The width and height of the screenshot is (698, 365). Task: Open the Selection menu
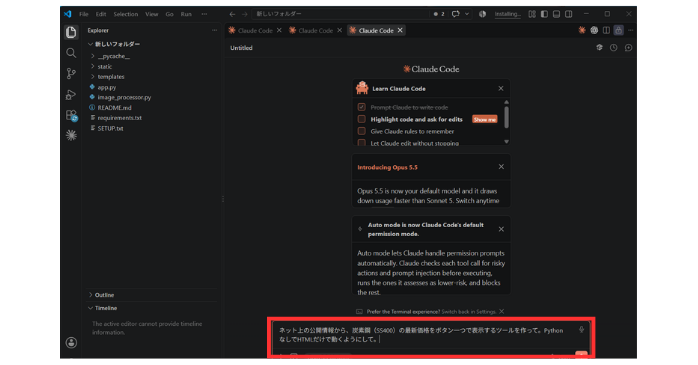(x=126, y=14)
